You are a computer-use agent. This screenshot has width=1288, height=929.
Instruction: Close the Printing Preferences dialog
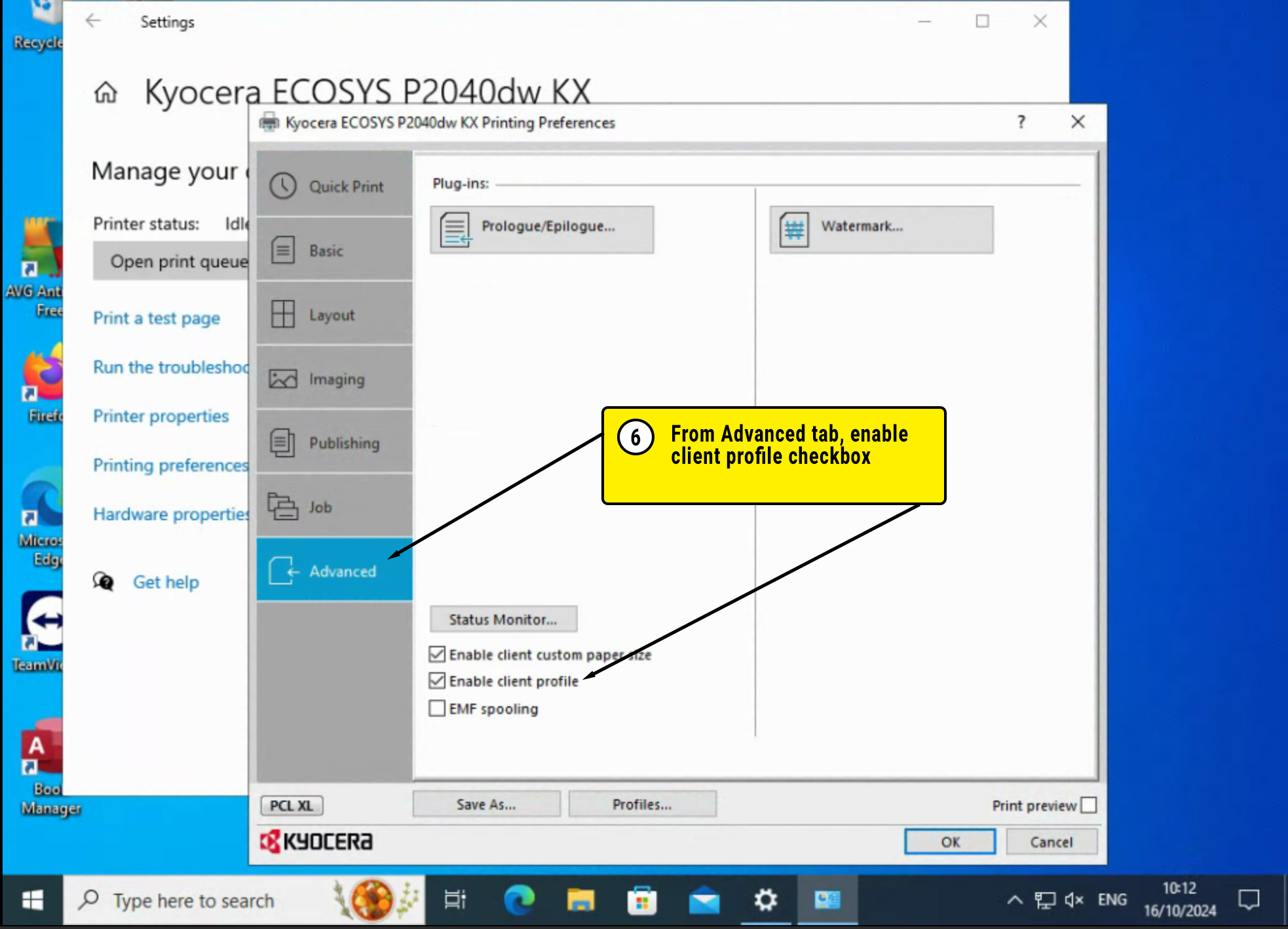coord(1078,122)
